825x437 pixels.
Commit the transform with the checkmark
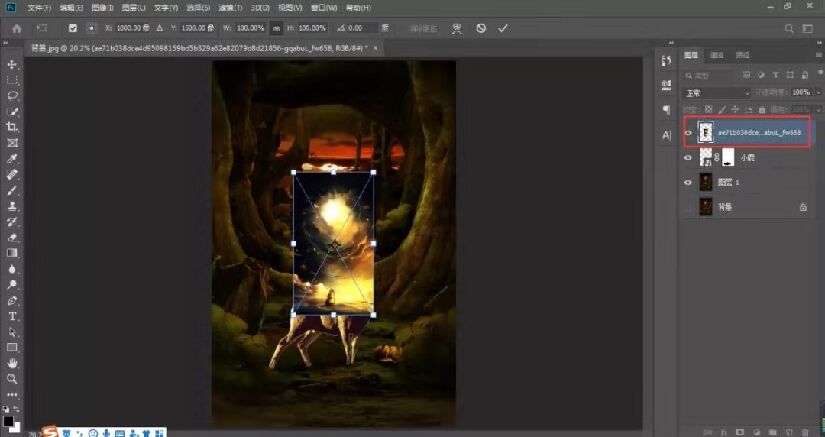(502, 28)
